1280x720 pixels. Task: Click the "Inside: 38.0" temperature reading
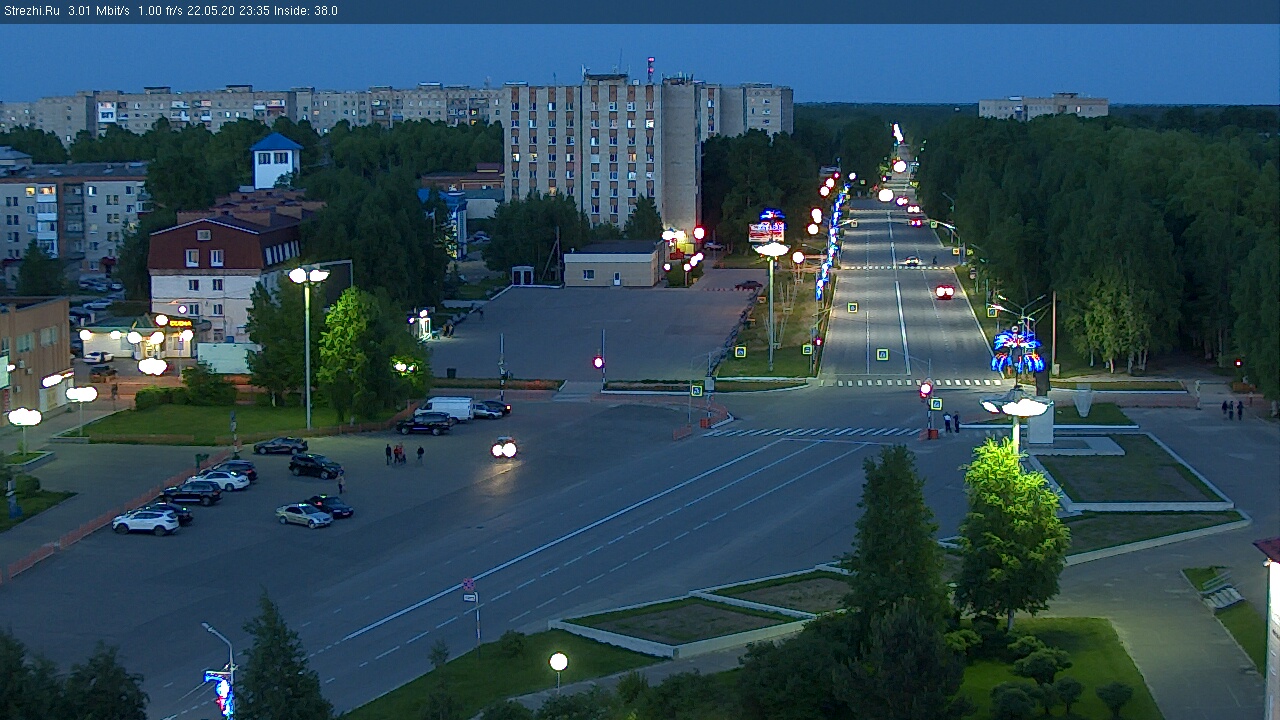click(x=306, y=11)
